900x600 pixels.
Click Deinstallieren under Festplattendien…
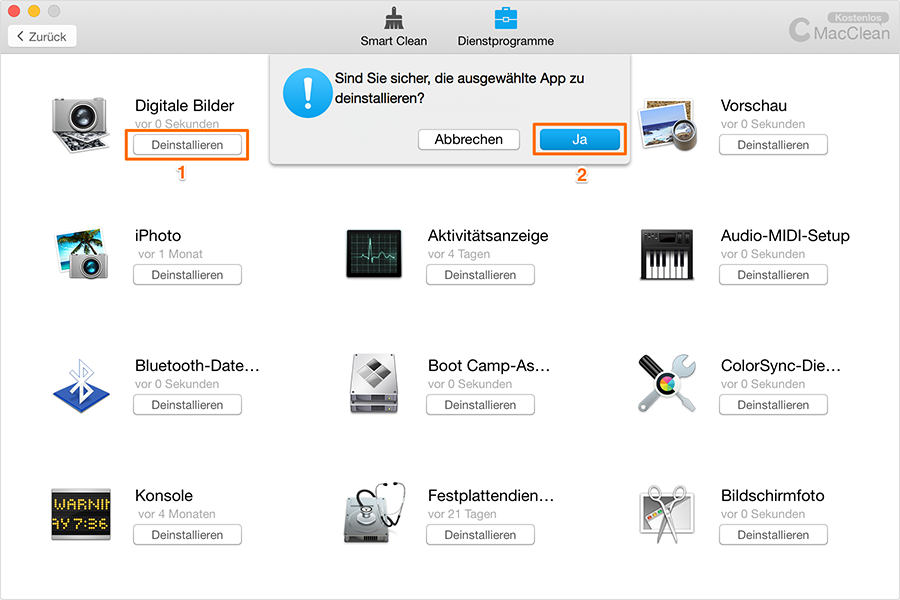(480, 535)
